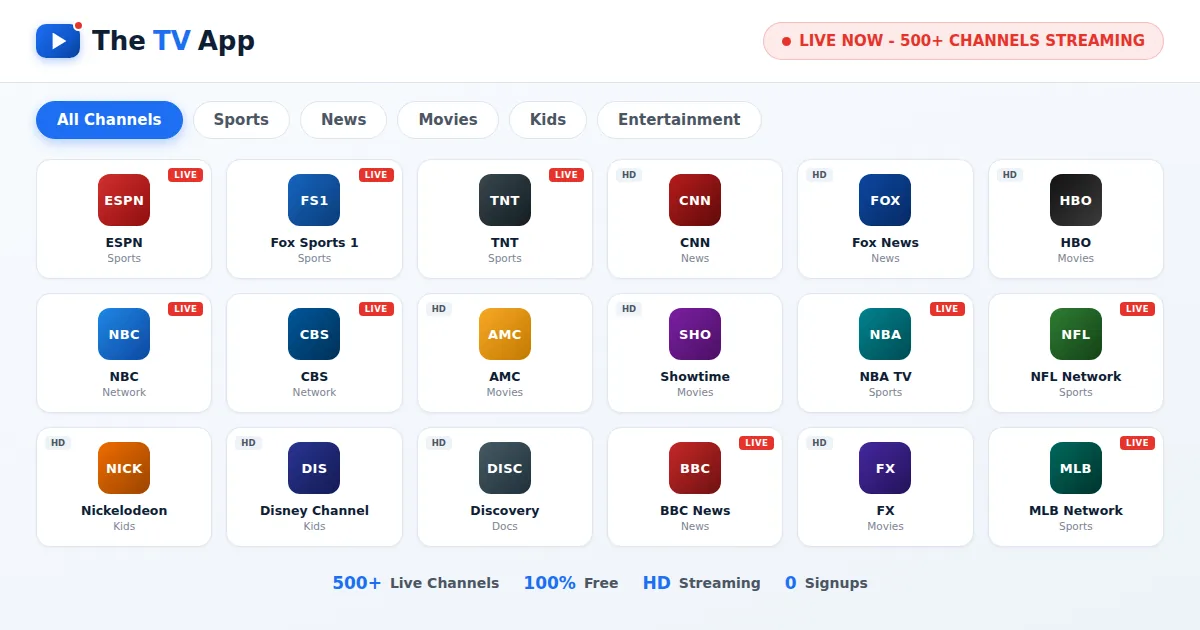
Task: Click the NBA TV channel name
Action: point(885,377)
